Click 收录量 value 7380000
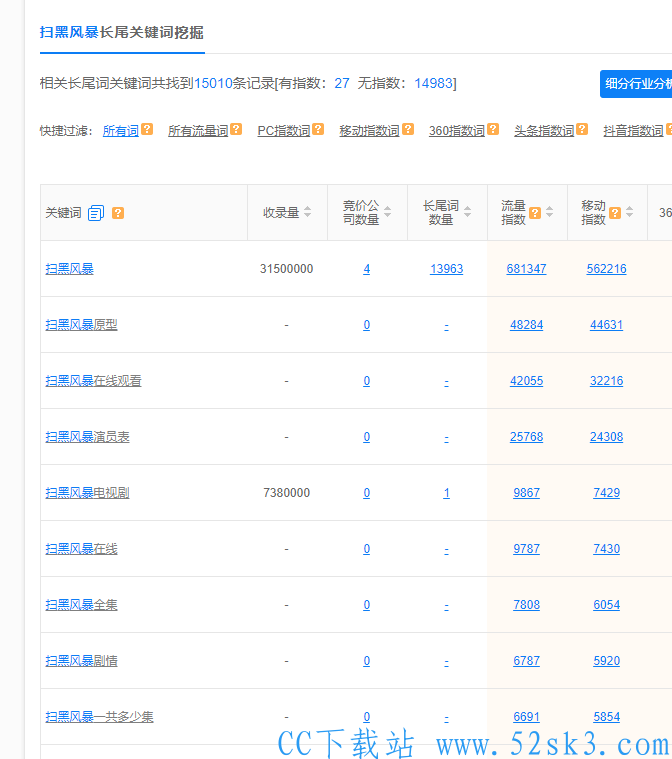672x759 pixels. click(287, 493)
